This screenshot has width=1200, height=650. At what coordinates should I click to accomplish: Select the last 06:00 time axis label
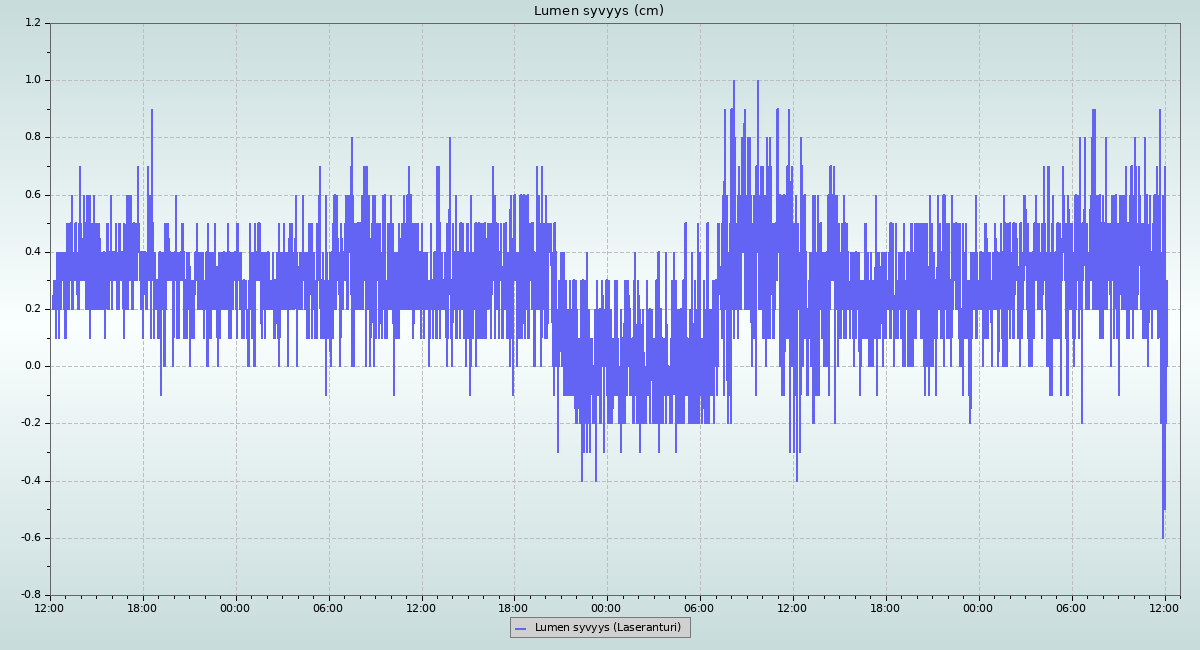coord(1071,608)
